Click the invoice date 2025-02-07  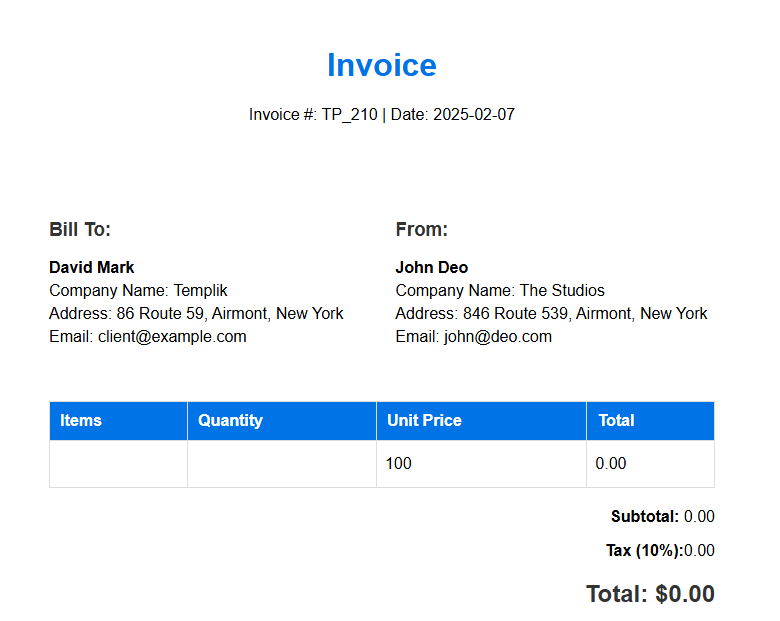tap(474, 114)
